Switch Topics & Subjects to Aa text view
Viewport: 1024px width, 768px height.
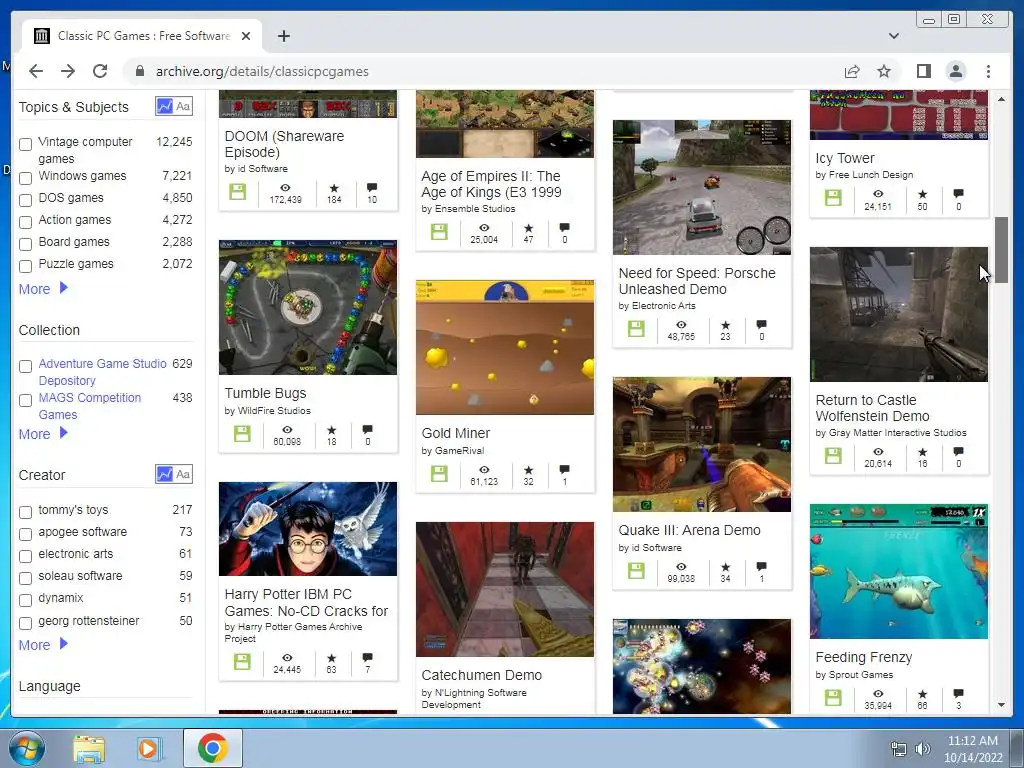point(184,106)
